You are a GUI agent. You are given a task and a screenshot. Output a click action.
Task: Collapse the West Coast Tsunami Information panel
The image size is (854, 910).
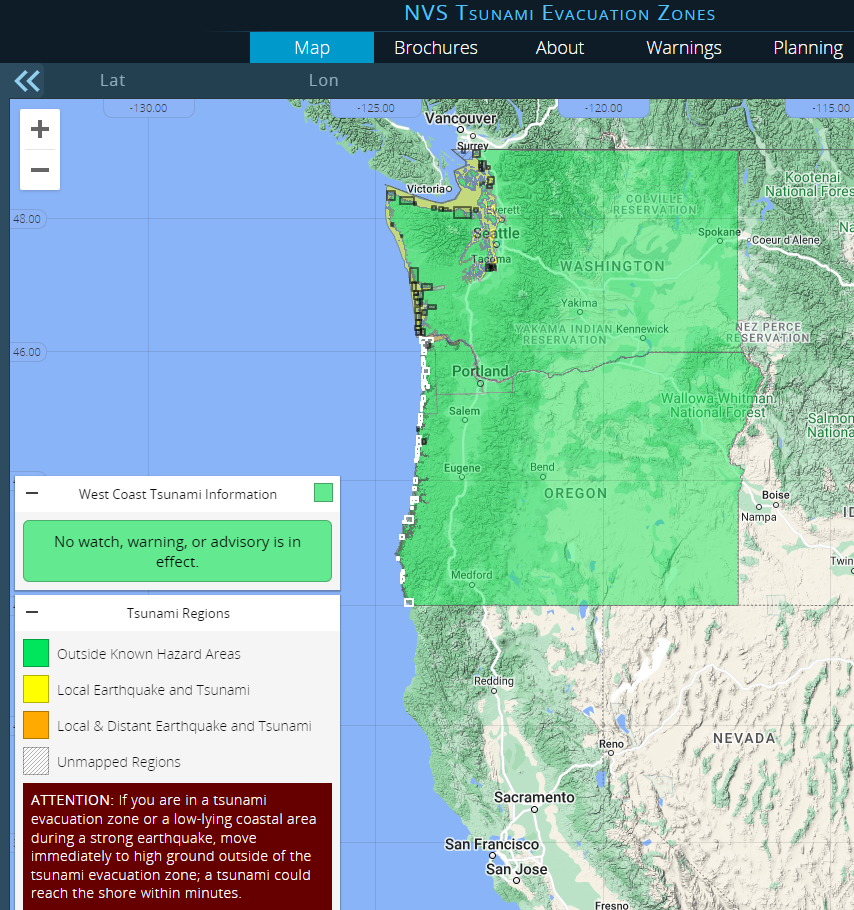tap(31, 493)
